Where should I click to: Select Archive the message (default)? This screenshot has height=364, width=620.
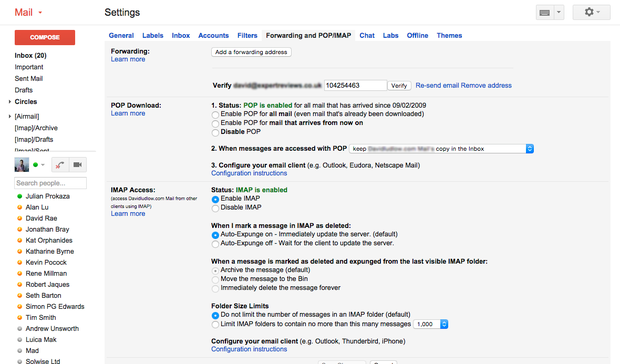pyautogui.click(x=215, y=271)
